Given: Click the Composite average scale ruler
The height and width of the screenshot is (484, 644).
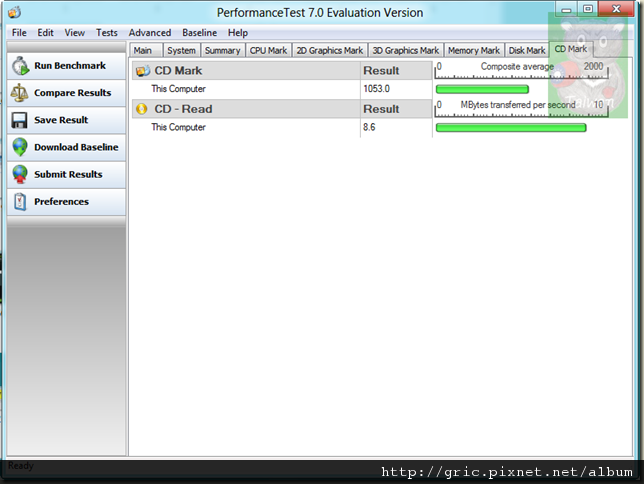Looking at the screenshot, I should pyautogui.click(x=522, y=70).
